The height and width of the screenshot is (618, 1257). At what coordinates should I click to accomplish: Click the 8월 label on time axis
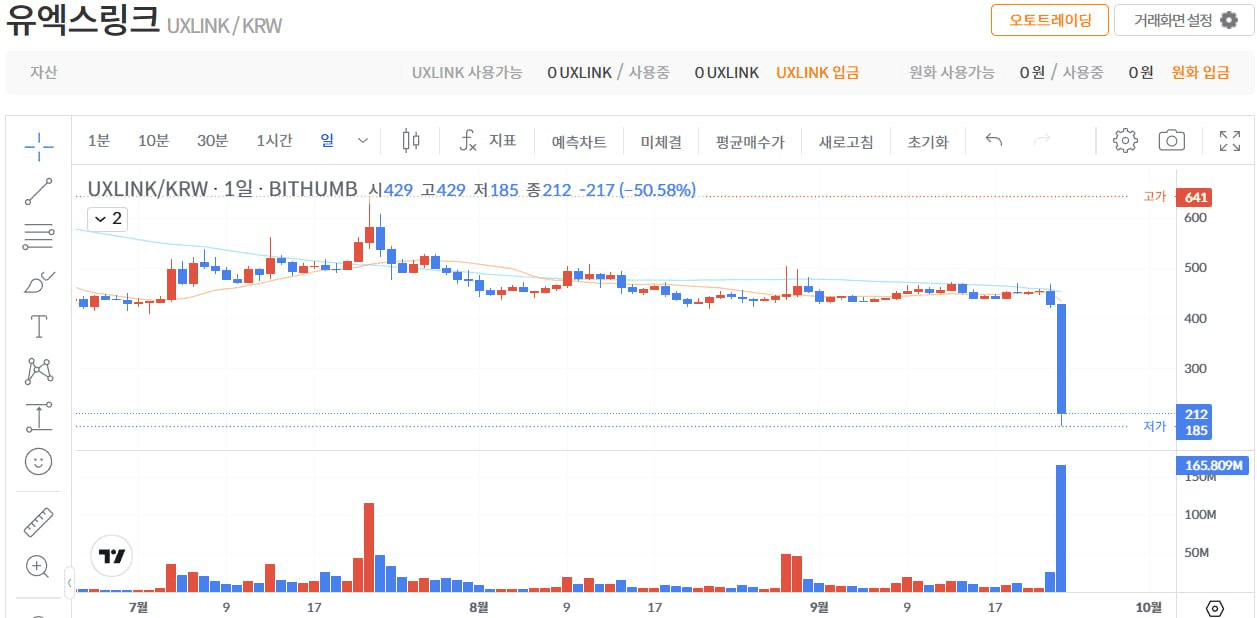(478, 607)
